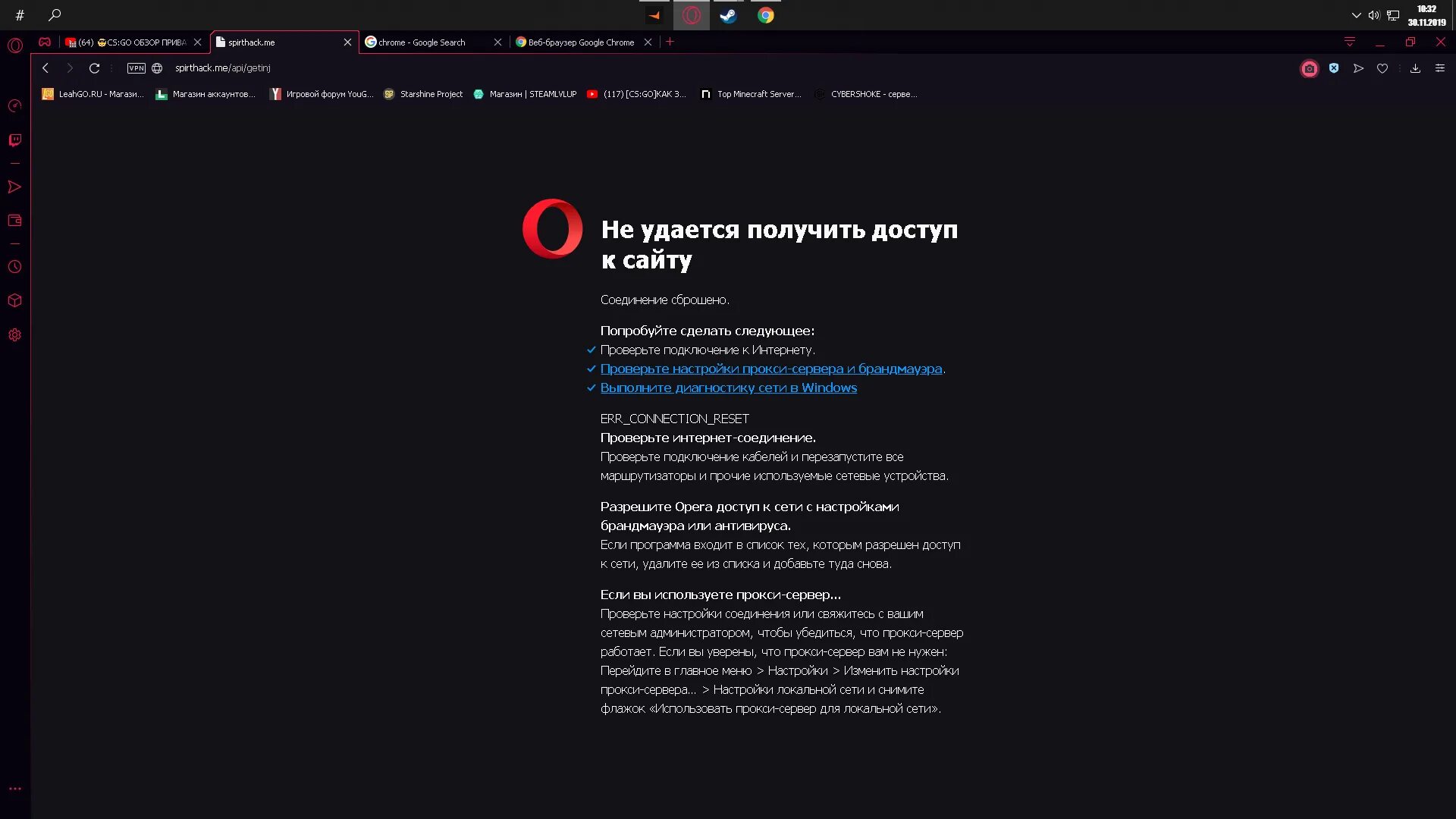Viewport: 1456px width, 819px height.
Task: Select the Opera extensions icon
Action: point(14,300)
